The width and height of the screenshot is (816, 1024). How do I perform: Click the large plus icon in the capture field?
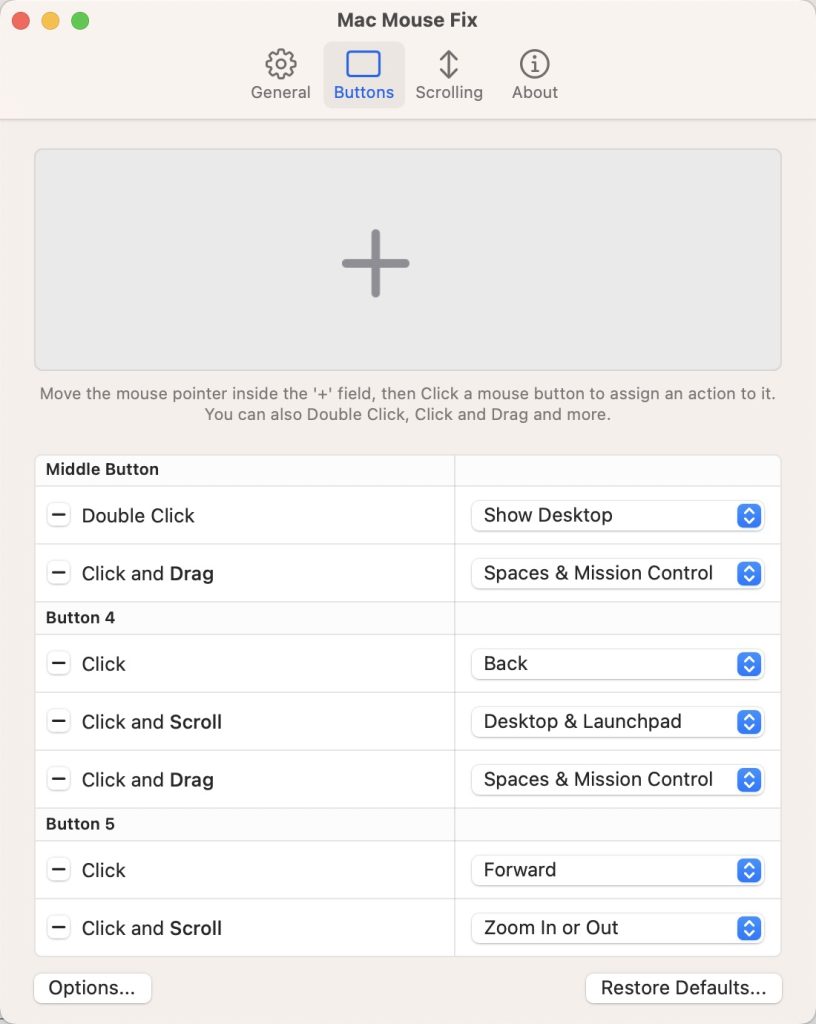pos(375,263)
